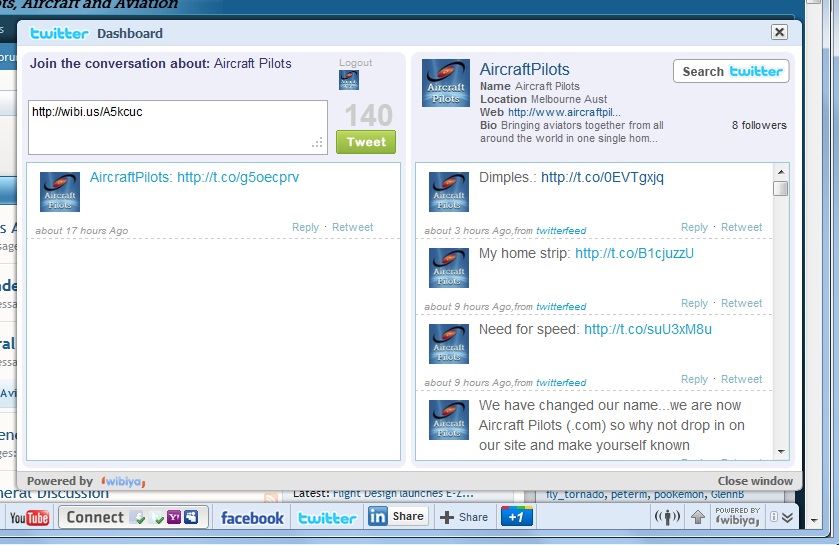Click the page scrollbar down arrow
Viewport: 840px width, 545px height.
click(x=814, y=520)
